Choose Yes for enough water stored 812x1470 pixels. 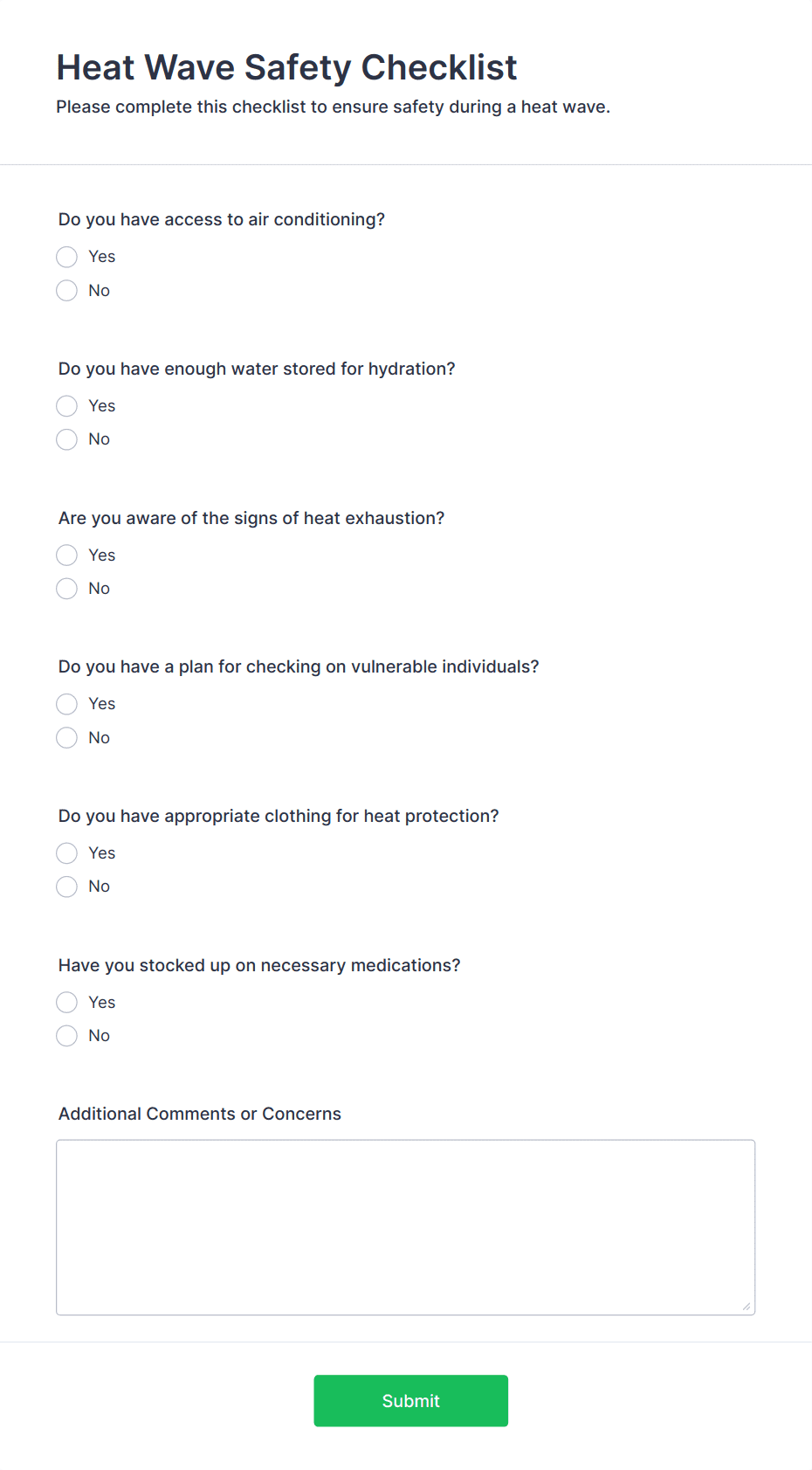point(67,406)
